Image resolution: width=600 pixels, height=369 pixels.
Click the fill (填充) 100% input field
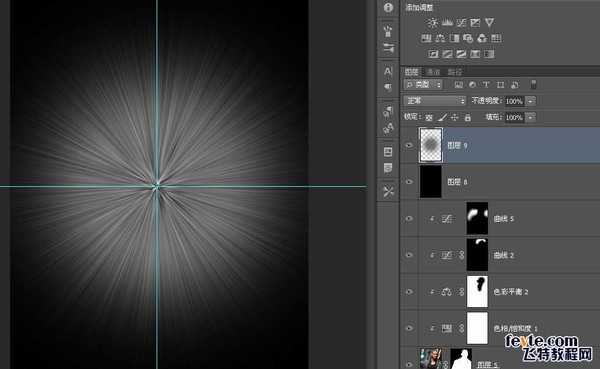[514, 117]
